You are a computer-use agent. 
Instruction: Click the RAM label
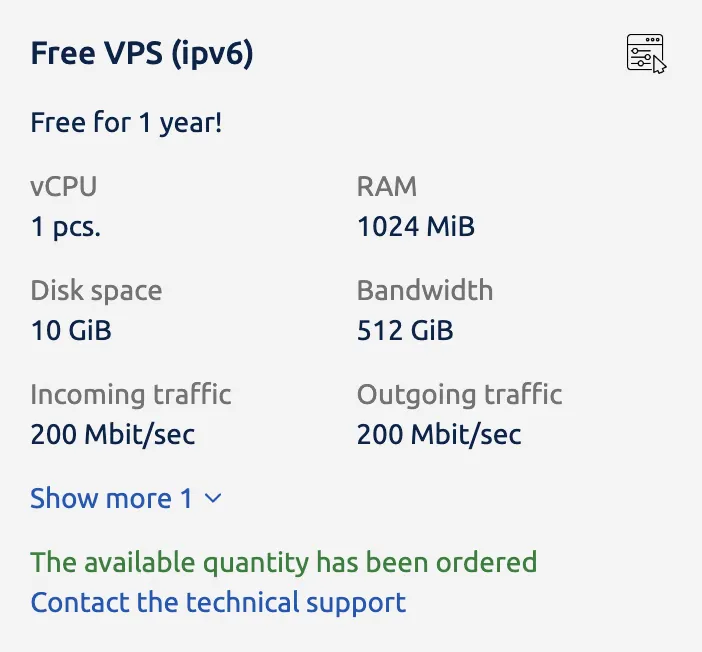[387, 186]
